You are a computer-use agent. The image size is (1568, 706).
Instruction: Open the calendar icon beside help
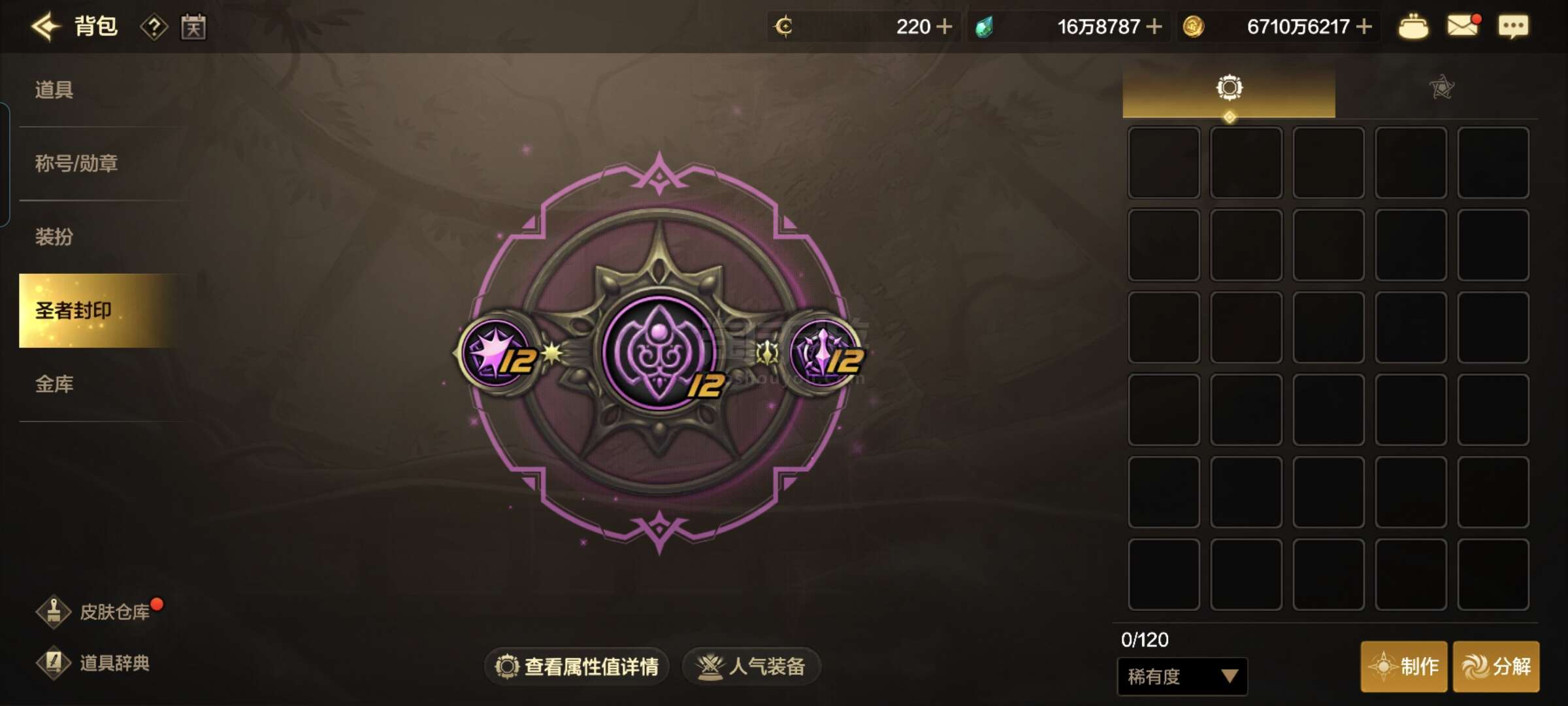click(193, 27)
